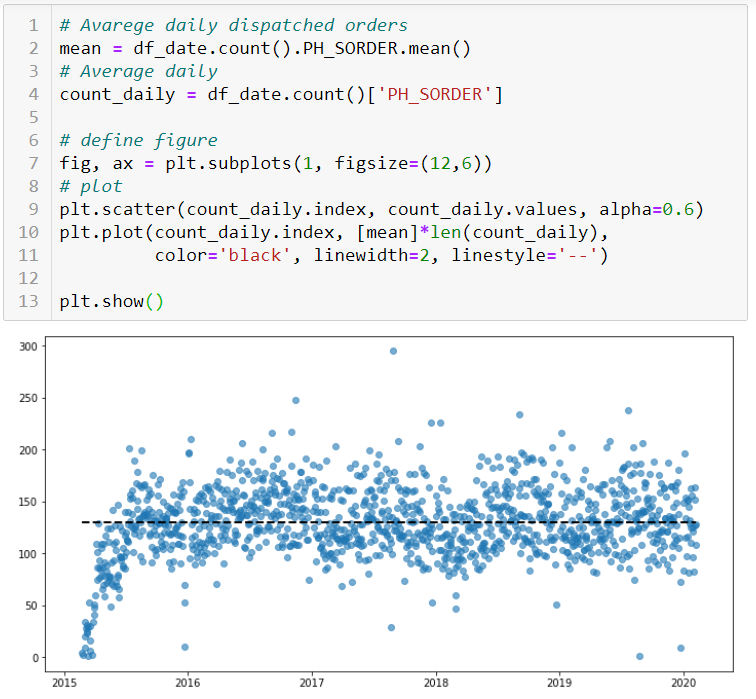756x699 pixels.
Task: Click comment "# plot" on line 8
Action: click(91, 187)
